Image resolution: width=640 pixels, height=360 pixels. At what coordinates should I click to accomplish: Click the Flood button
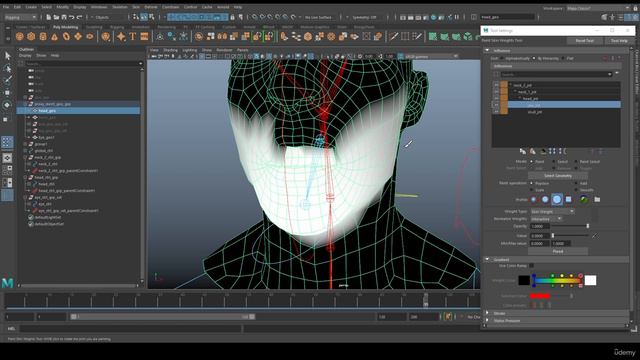point(558,251)
